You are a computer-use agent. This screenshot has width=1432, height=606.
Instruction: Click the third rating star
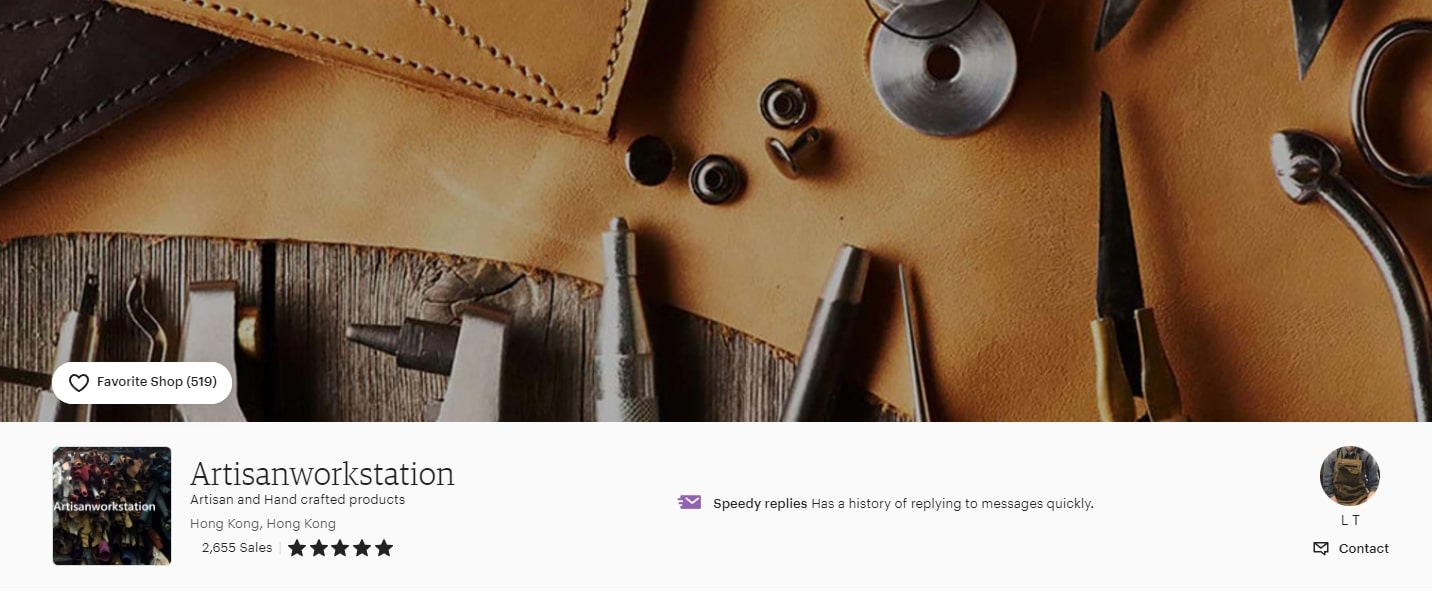pos(341,548)
